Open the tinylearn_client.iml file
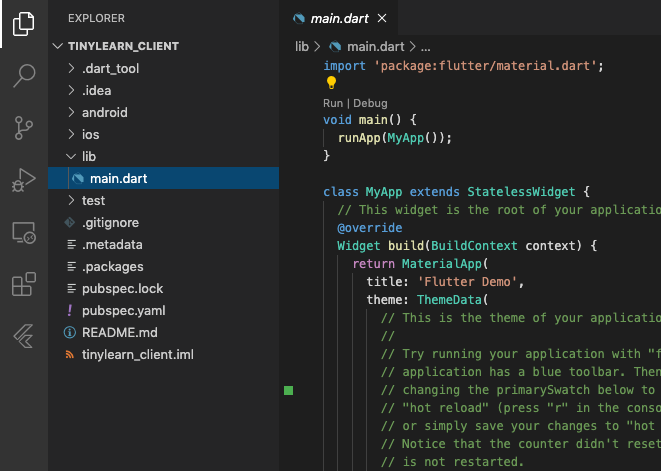661x471 pixels. click(164, 354)
